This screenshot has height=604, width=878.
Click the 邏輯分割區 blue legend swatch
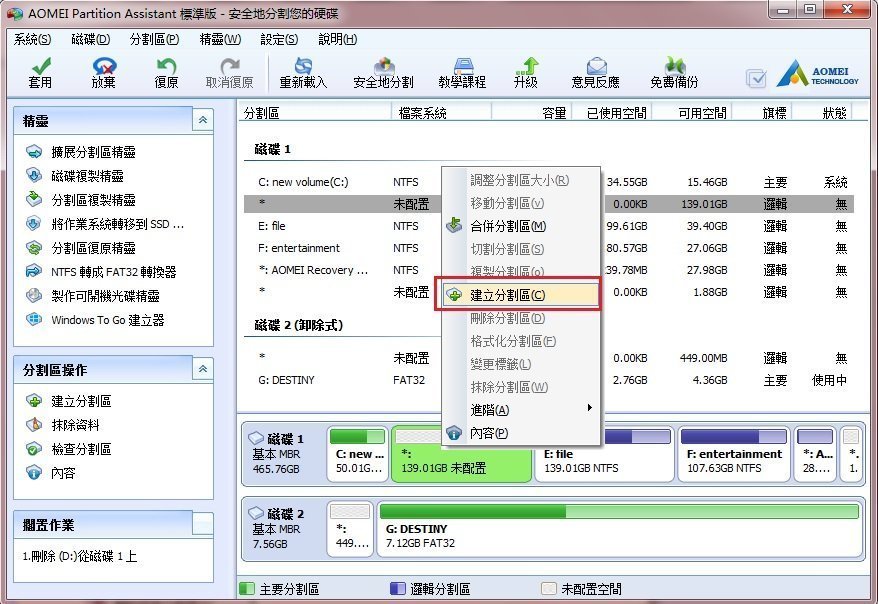tap(398, 588)
